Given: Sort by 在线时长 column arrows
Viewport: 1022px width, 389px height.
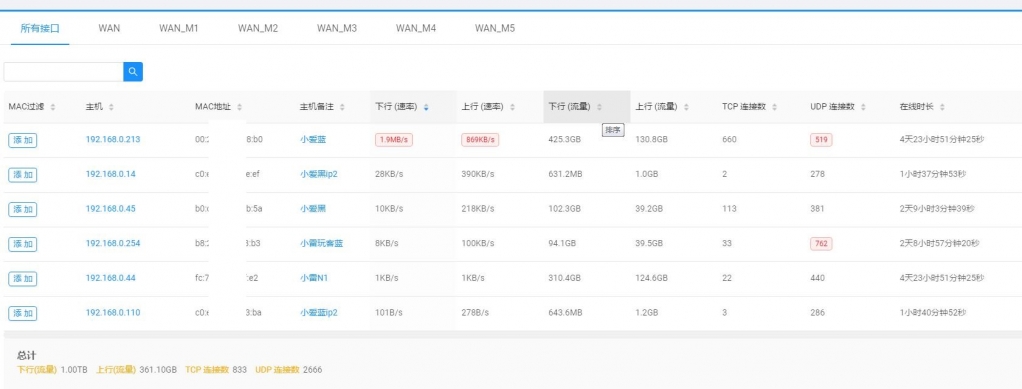Looking at the screenshot, I should [x=942, y=107].
